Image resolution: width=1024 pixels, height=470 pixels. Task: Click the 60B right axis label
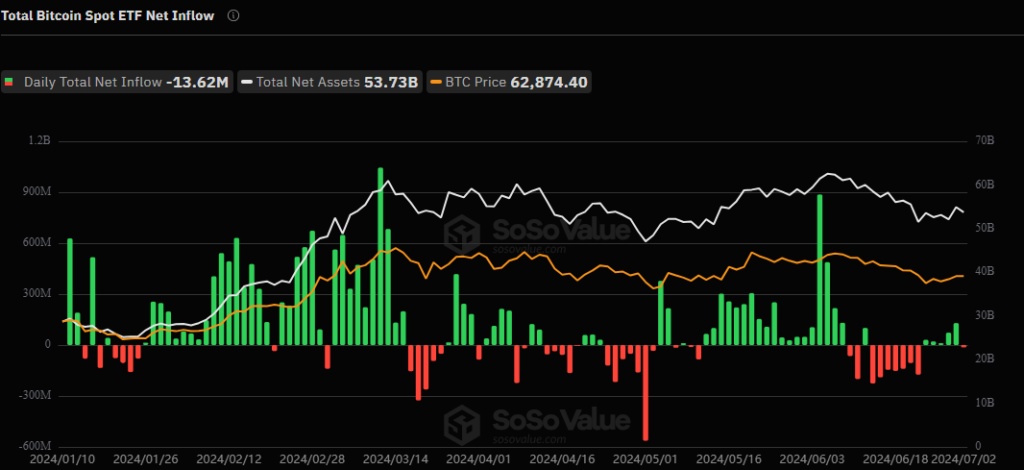tap(985, 185)
